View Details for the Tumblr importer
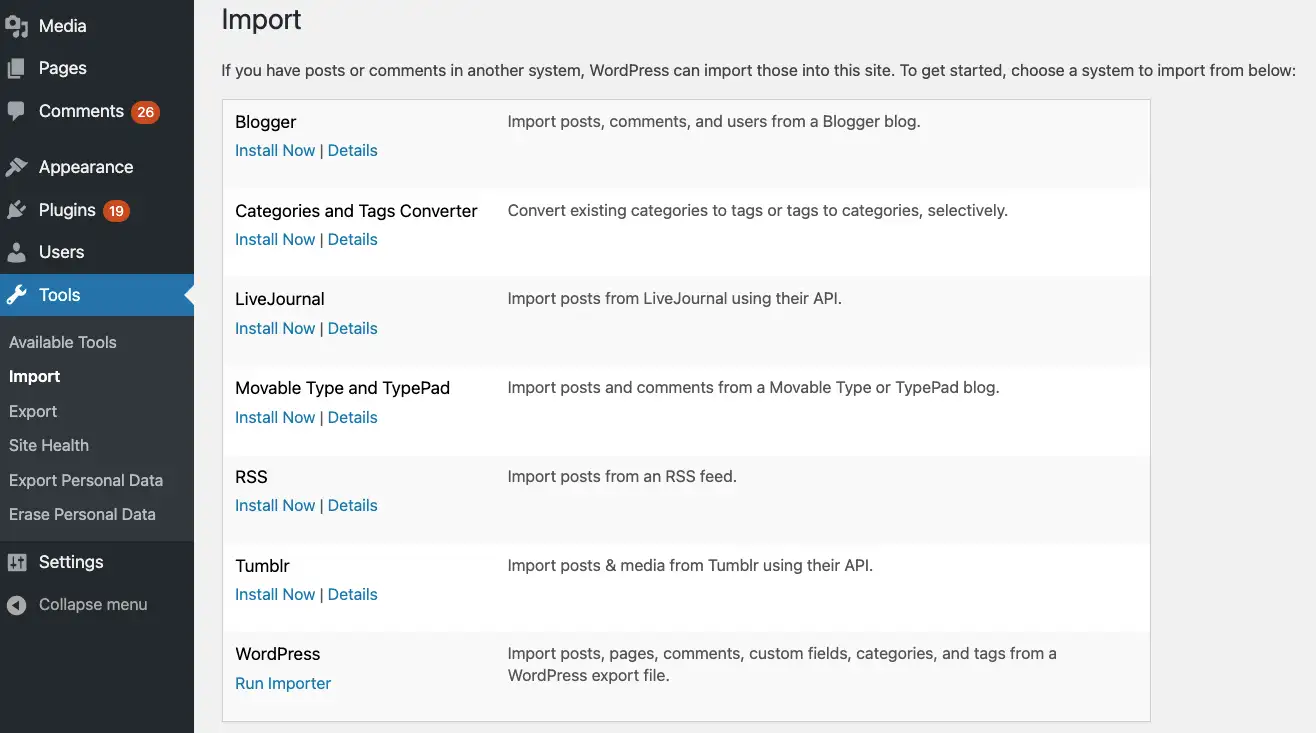 click(x=353, y=595)
